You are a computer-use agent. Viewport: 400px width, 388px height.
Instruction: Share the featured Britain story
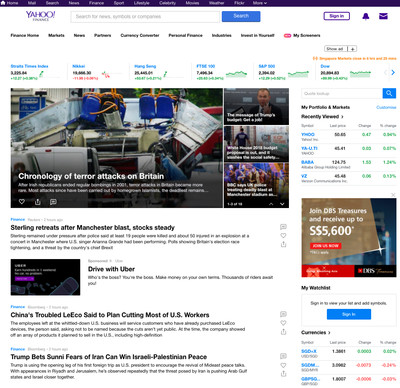38,202
